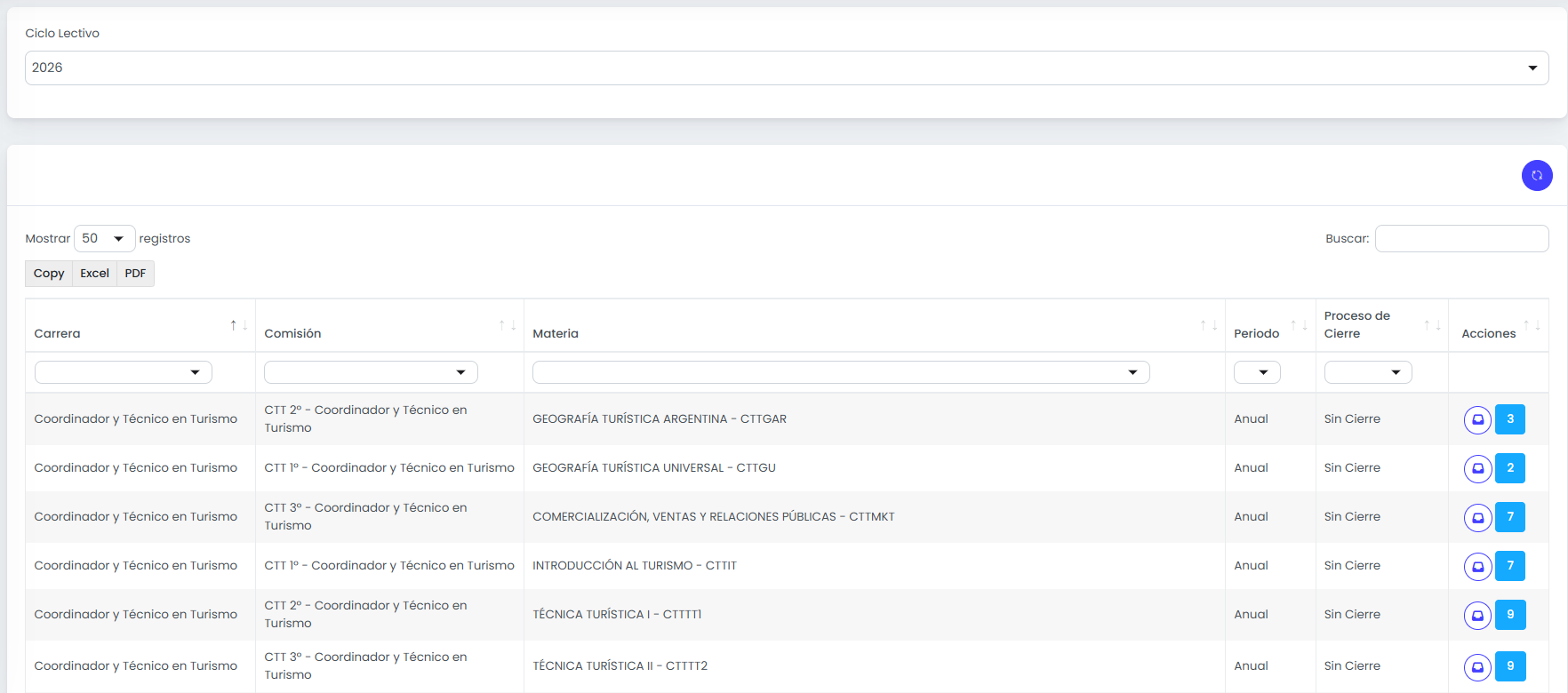Sort by the Proceso de Cierre column header

pyautogui.click(x=1382, y=326)
